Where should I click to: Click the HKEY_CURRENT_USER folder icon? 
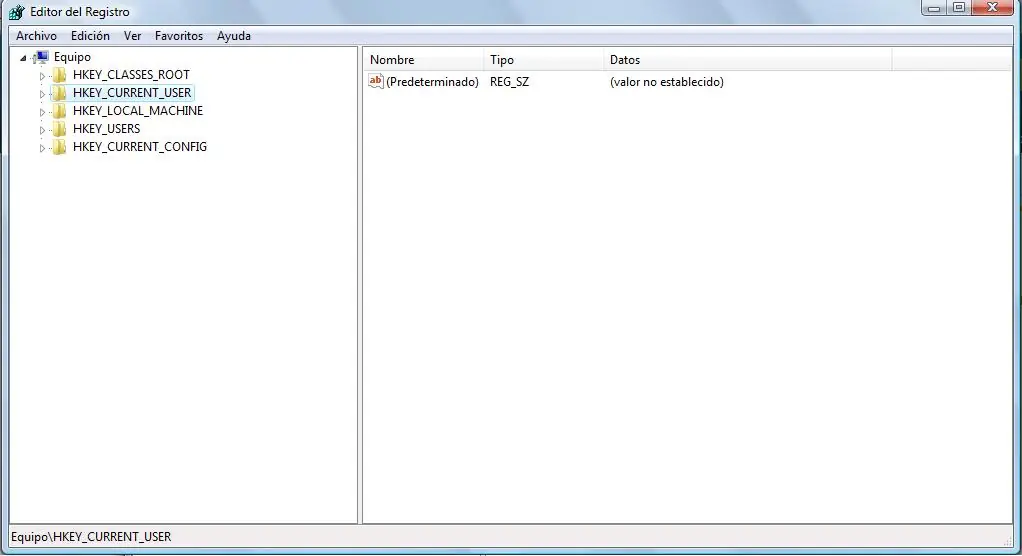pyautogui.click(x=59, y=93)
